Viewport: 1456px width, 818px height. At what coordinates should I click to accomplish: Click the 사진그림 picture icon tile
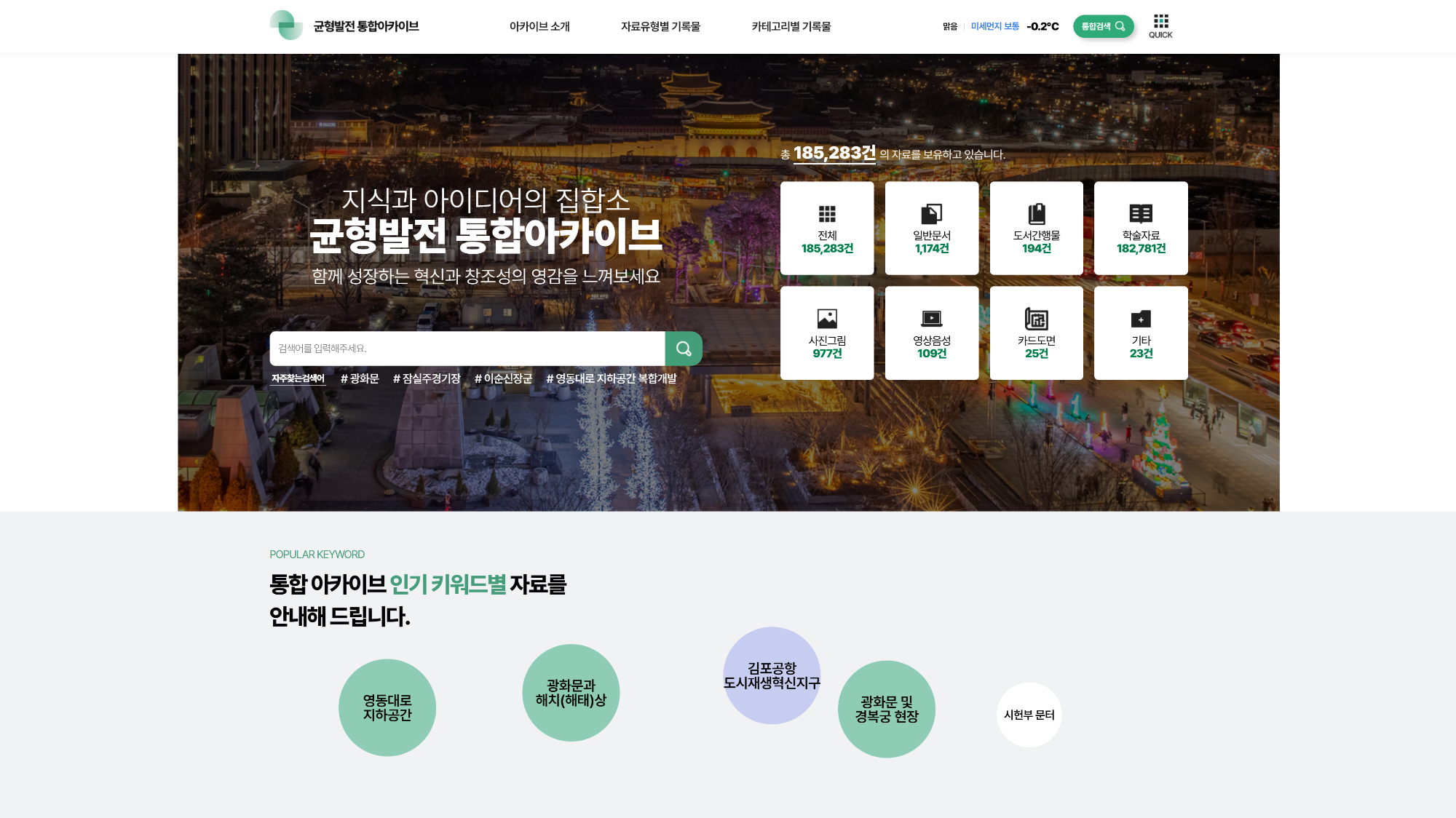827,333
